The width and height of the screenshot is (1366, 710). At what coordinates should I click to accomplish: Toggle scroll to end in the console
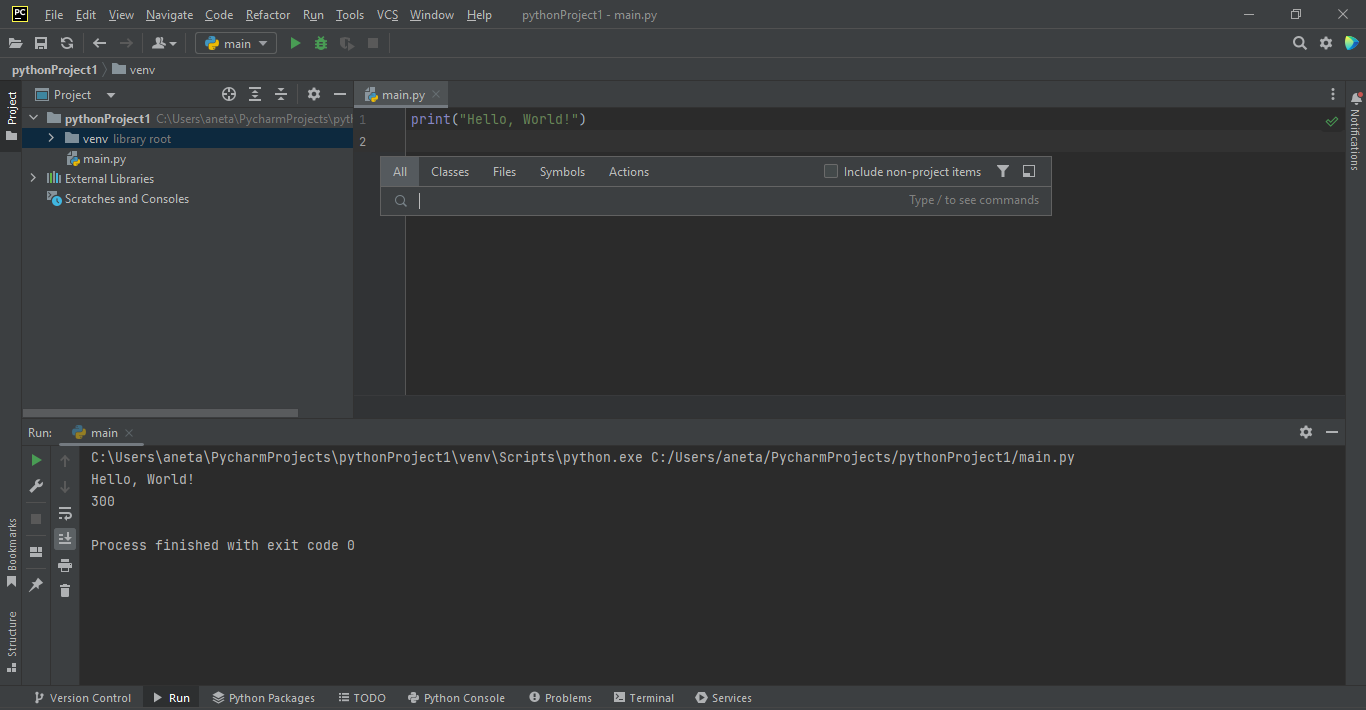tap(65, 538)
